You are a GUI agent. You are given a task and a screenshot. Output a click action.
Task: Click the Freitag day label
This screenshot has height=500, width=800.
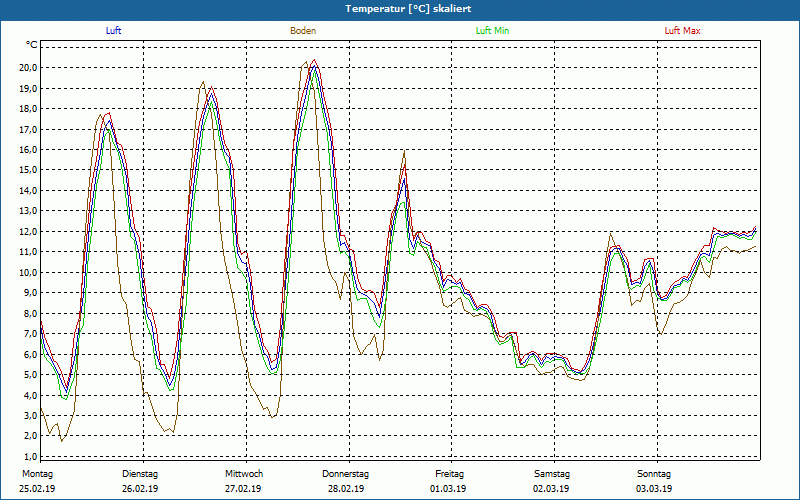tap(449, 474)
